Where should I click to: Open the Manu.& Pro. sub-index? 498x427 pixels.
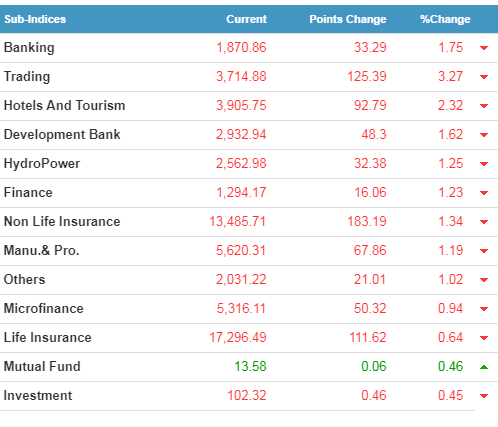pos(42,250)
